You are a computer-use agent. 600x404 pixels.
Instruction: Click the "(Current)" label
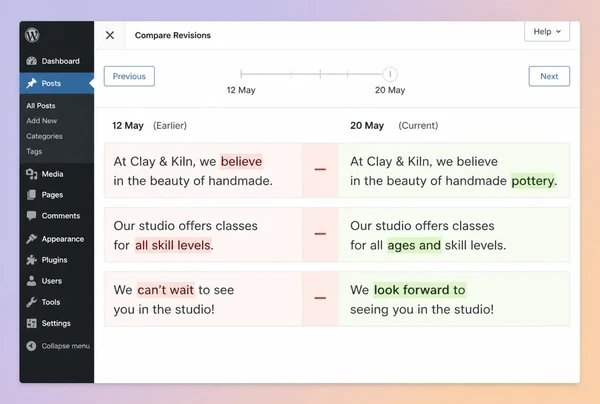[418, 125]
